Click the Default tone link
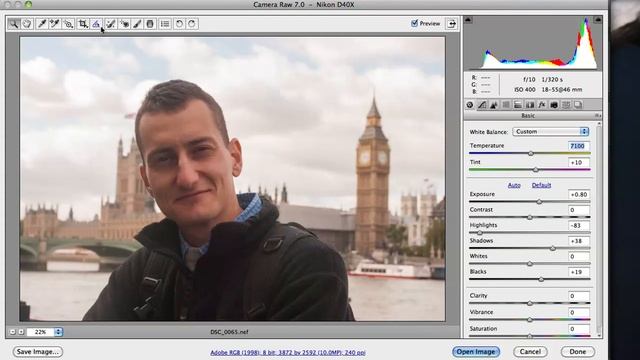This screenshot has width=640, height=360. coord(541,185)
